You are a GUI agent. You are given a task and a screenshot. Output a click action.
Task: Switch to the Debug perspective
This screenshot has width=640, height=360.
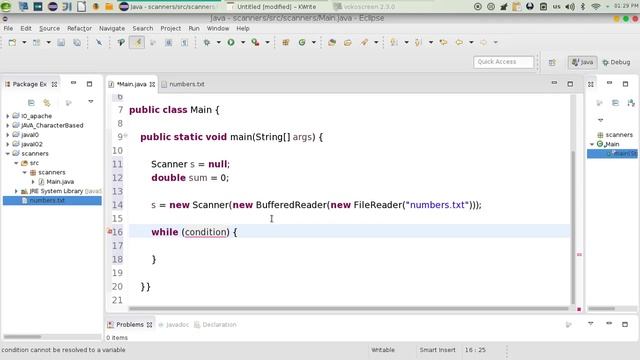[x=616, y=62]
